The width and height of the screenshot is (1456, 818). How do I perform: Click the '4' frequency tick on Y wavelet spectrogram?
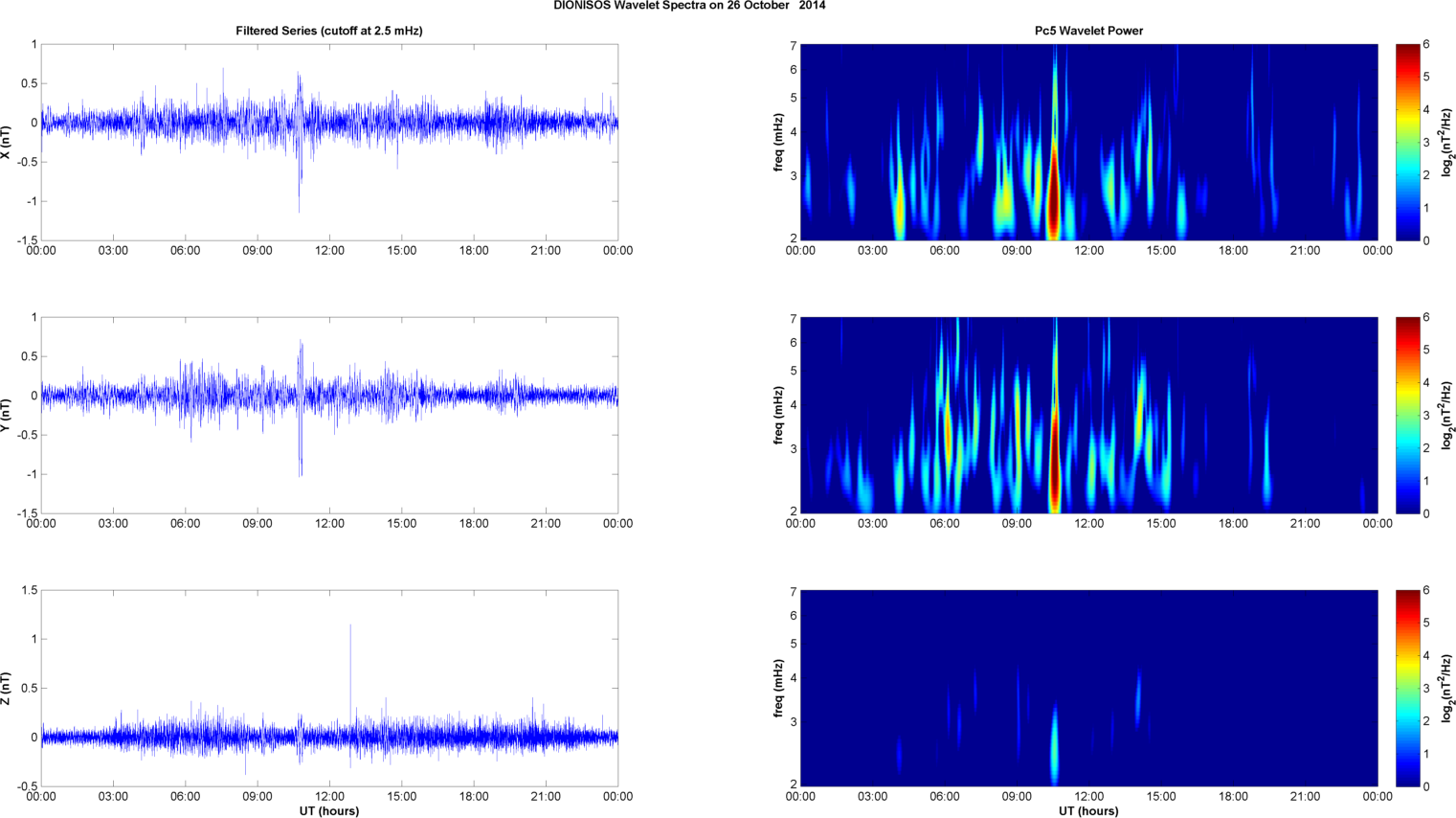[794, 406]
